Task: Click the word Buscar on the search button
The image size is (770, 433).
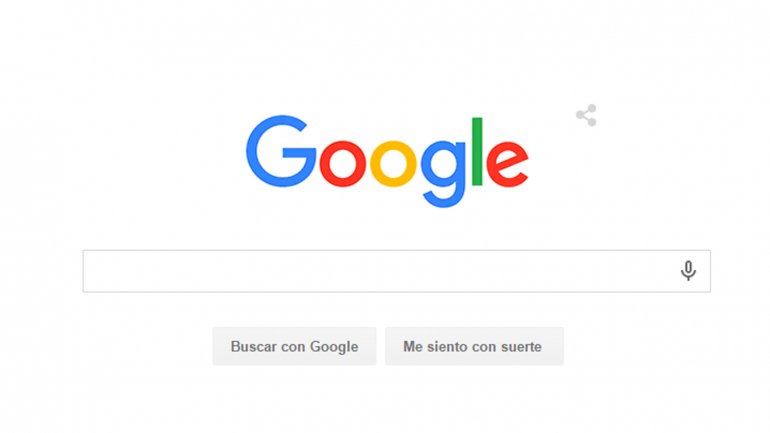Action: point(254,347)
